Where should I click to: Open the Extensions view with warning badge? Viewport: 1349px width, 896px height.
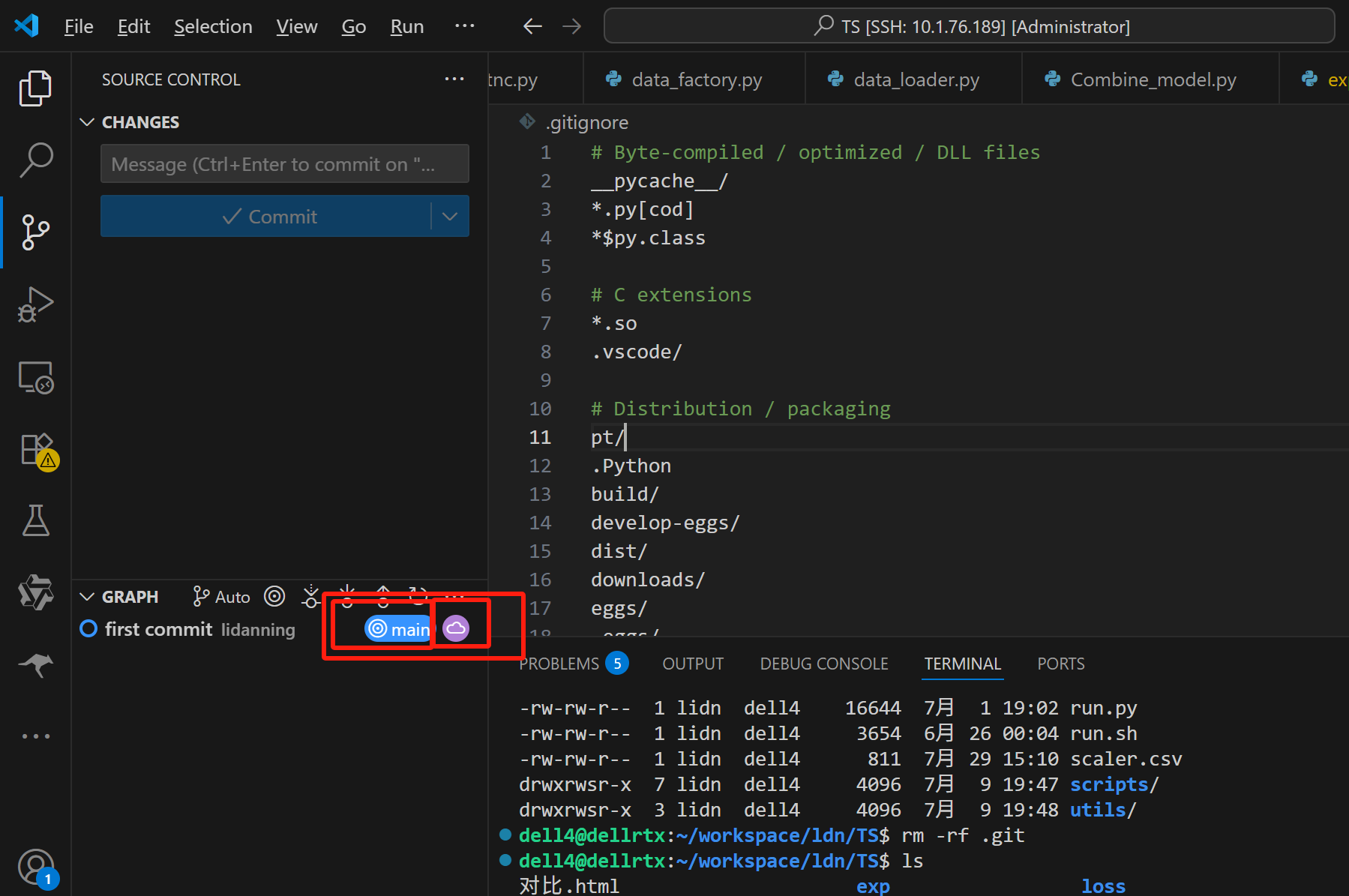37,451
